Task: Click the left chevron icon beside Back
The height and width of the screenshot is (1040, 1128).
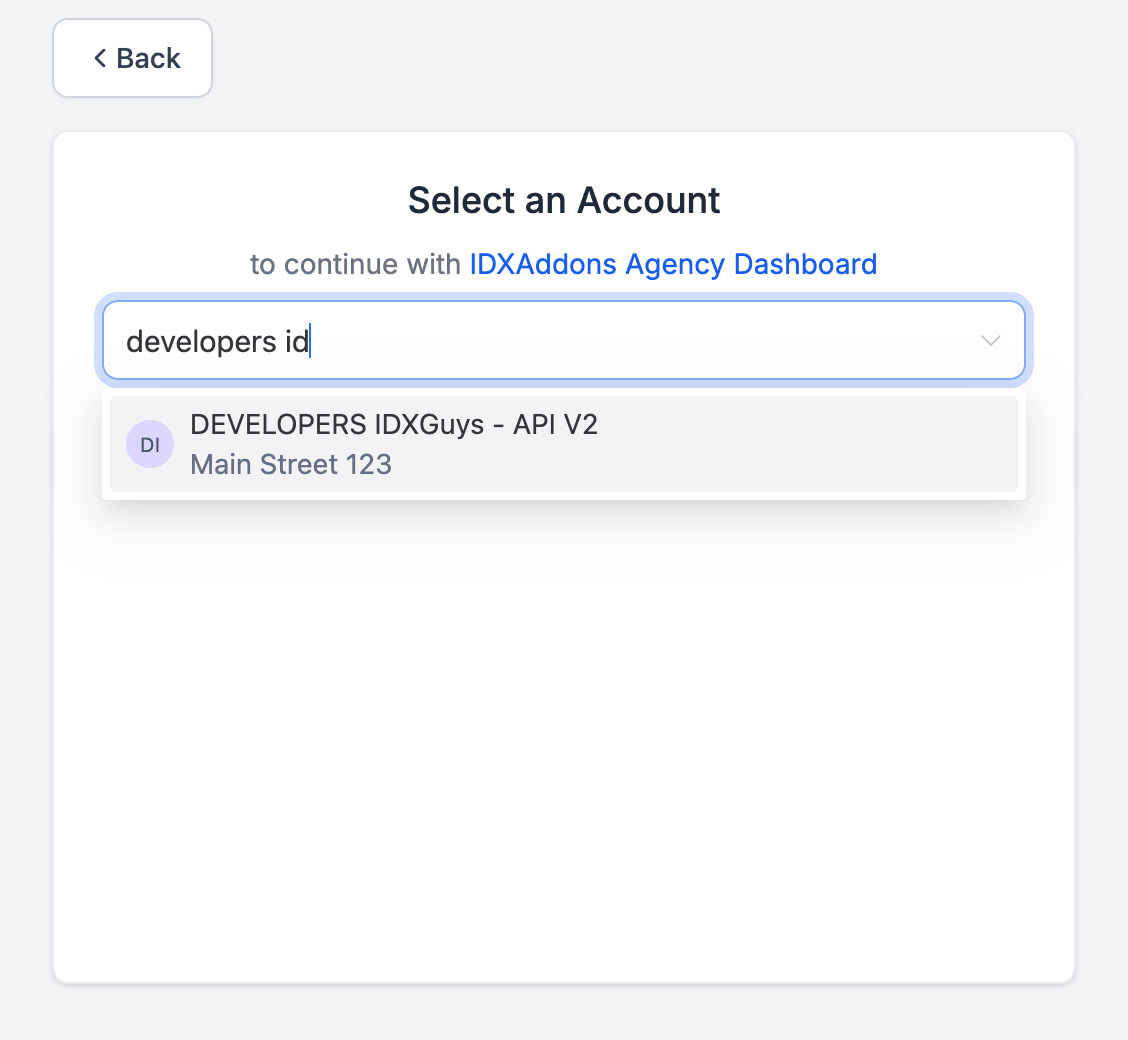Action: click(100, 58)
